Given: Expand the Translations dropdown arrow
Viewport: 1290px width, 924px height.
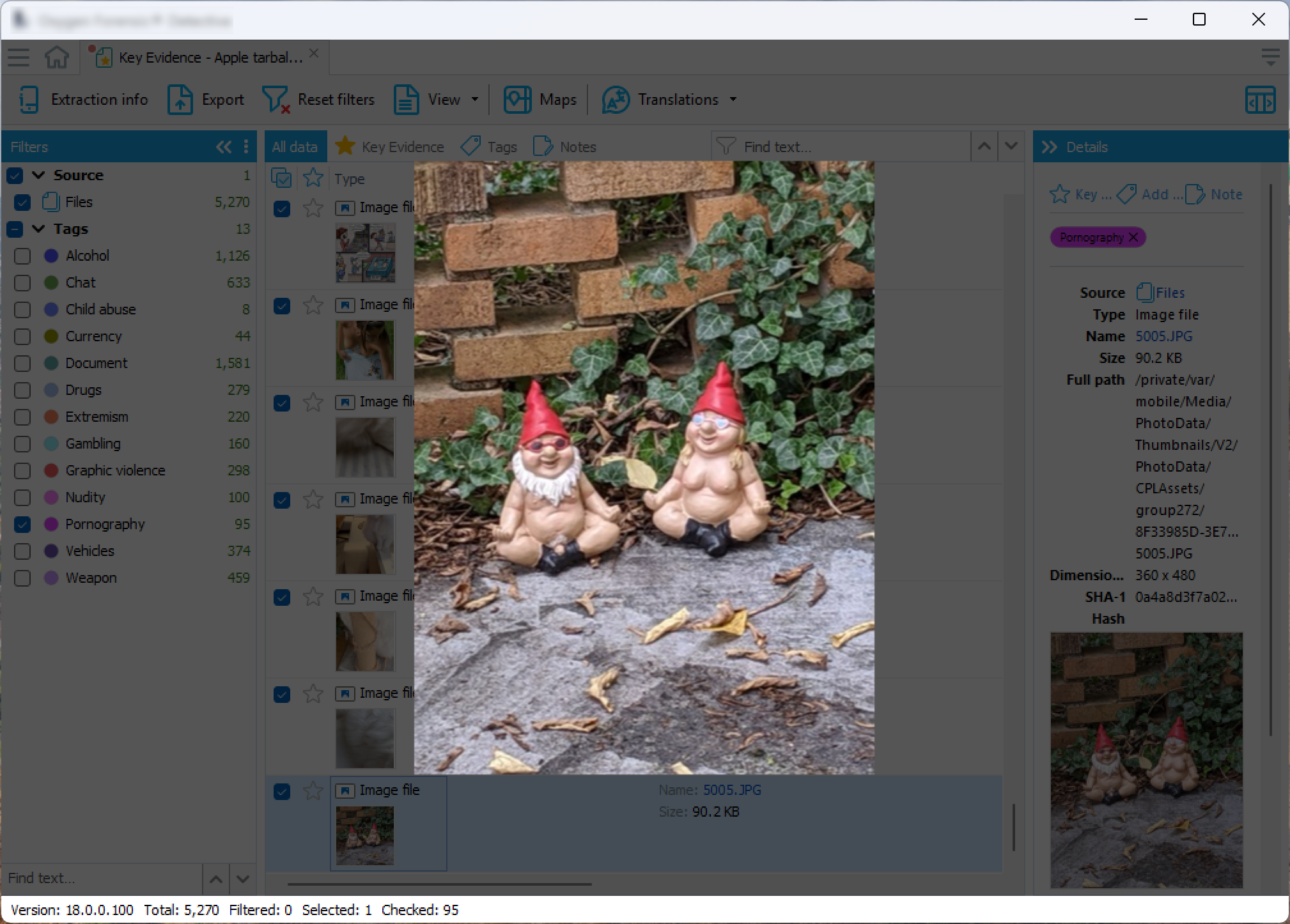Looking at the screenshot, I should coord(733,100).
